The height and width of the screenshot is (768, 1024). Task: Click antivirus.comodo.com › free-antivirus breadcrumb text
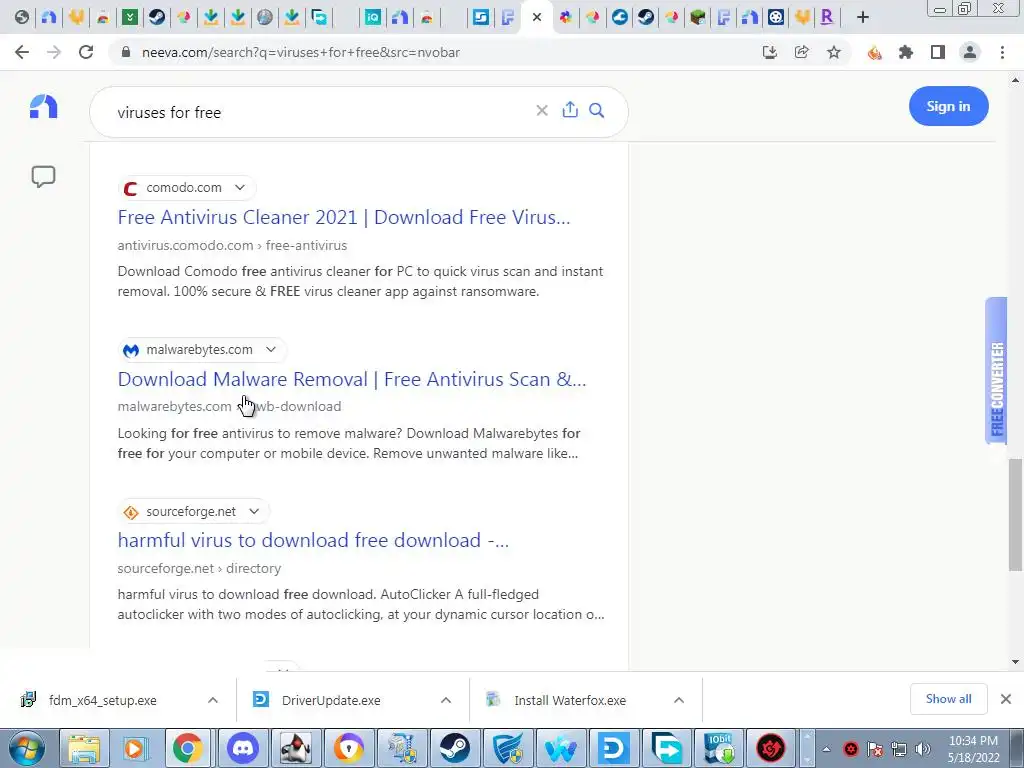click(x=232, y=246)
